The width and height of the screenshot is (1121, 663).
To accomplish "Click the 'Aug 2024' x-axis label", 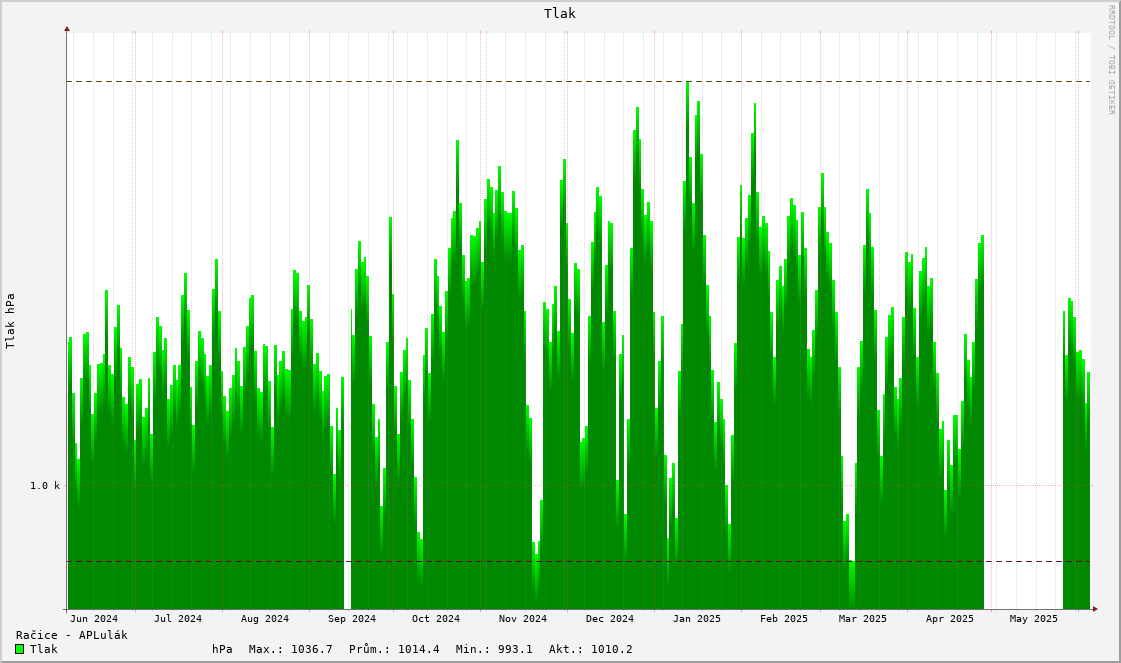I will pyautogui.click(x=265, y=619).
